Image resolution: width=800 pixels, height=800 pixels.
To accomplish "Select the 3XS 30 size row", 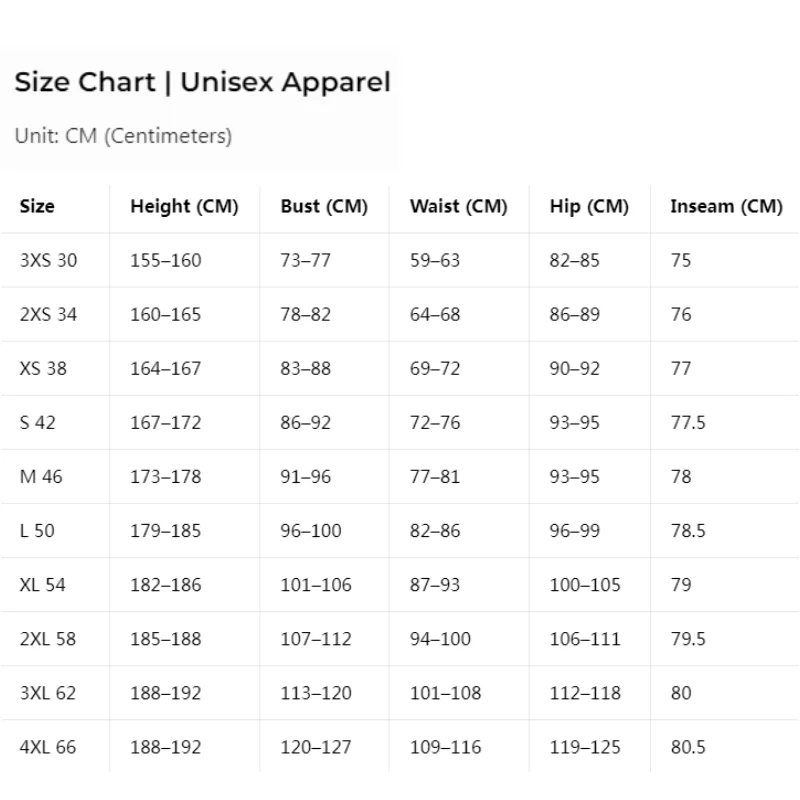I will click(400, 260).
